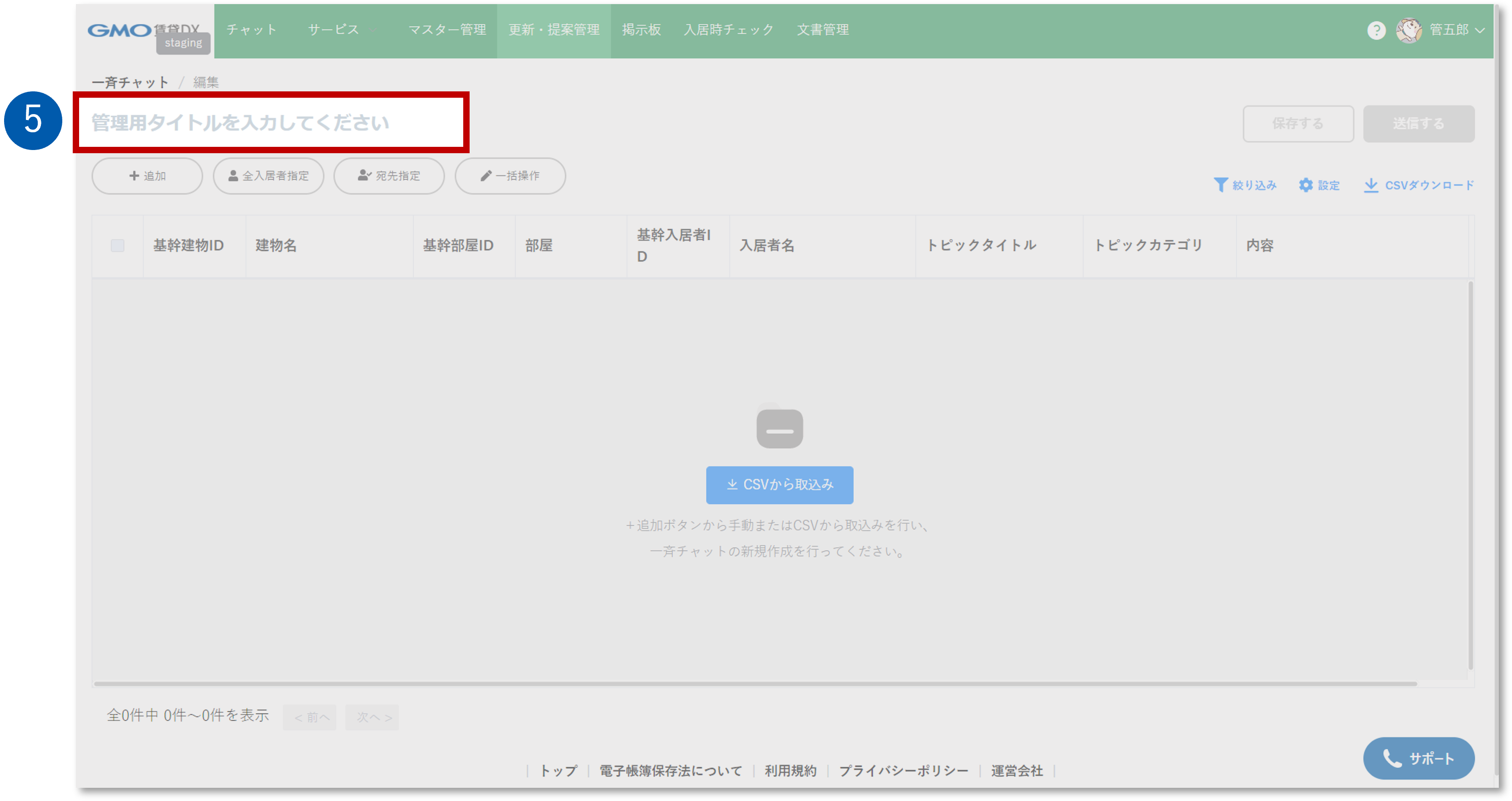
Task: Click the CSVから取込み button
Action: coord(779,485)
